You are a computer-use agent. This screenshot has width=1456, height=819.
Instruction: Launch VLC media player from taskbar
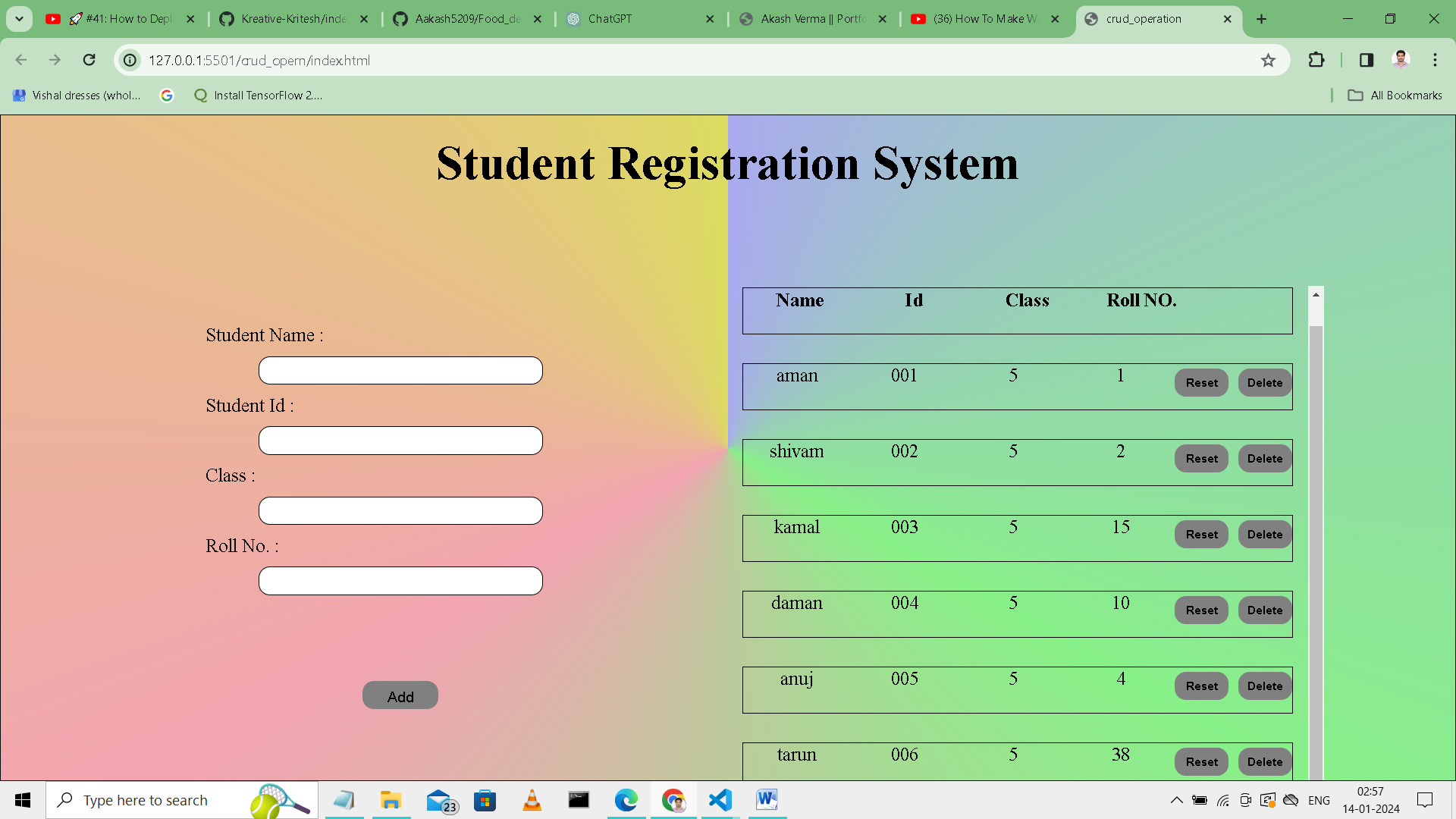point(532,800)
